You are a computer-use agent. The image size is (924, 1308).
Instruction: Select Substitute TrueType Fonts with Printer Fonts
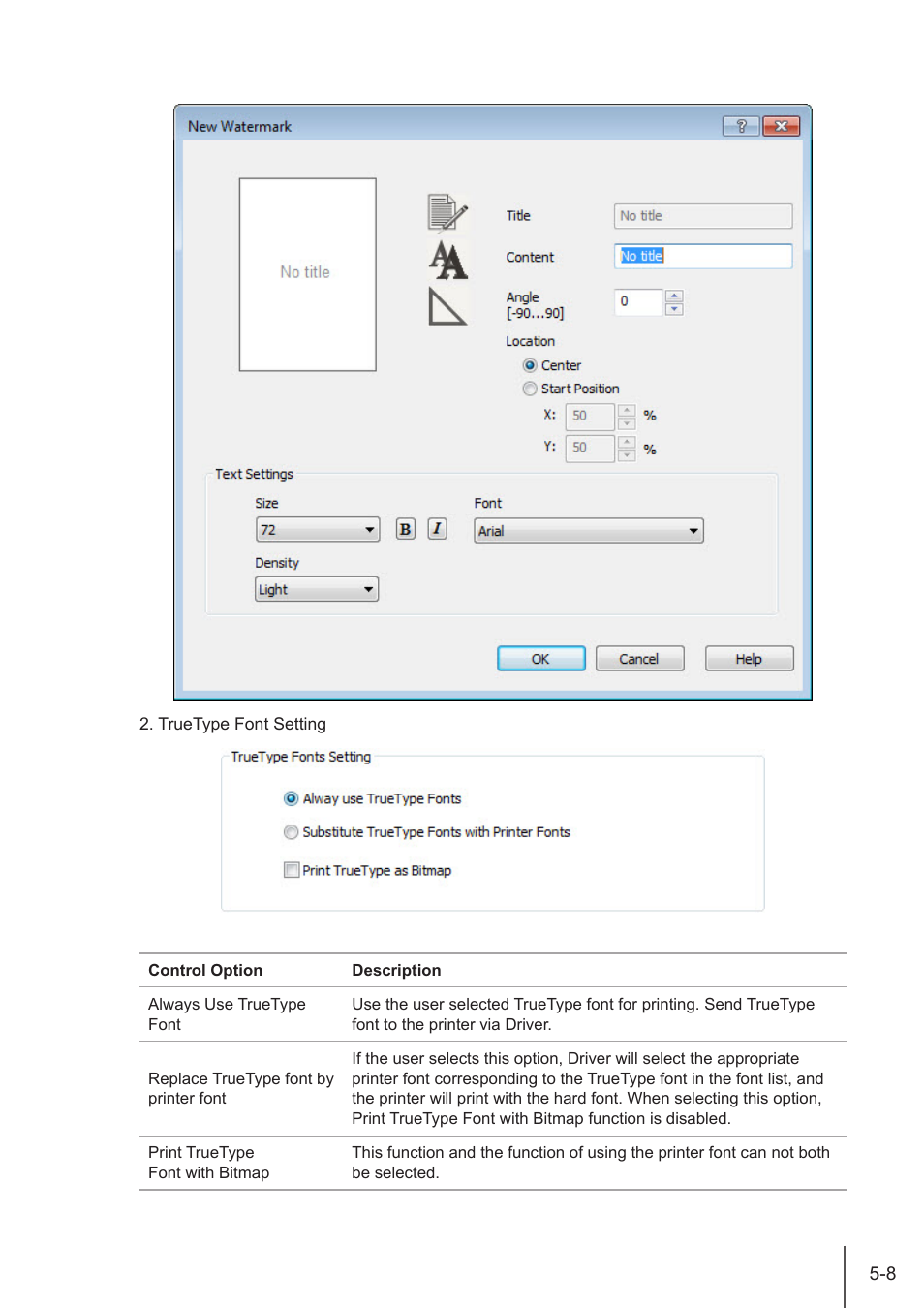pos(291,832)
